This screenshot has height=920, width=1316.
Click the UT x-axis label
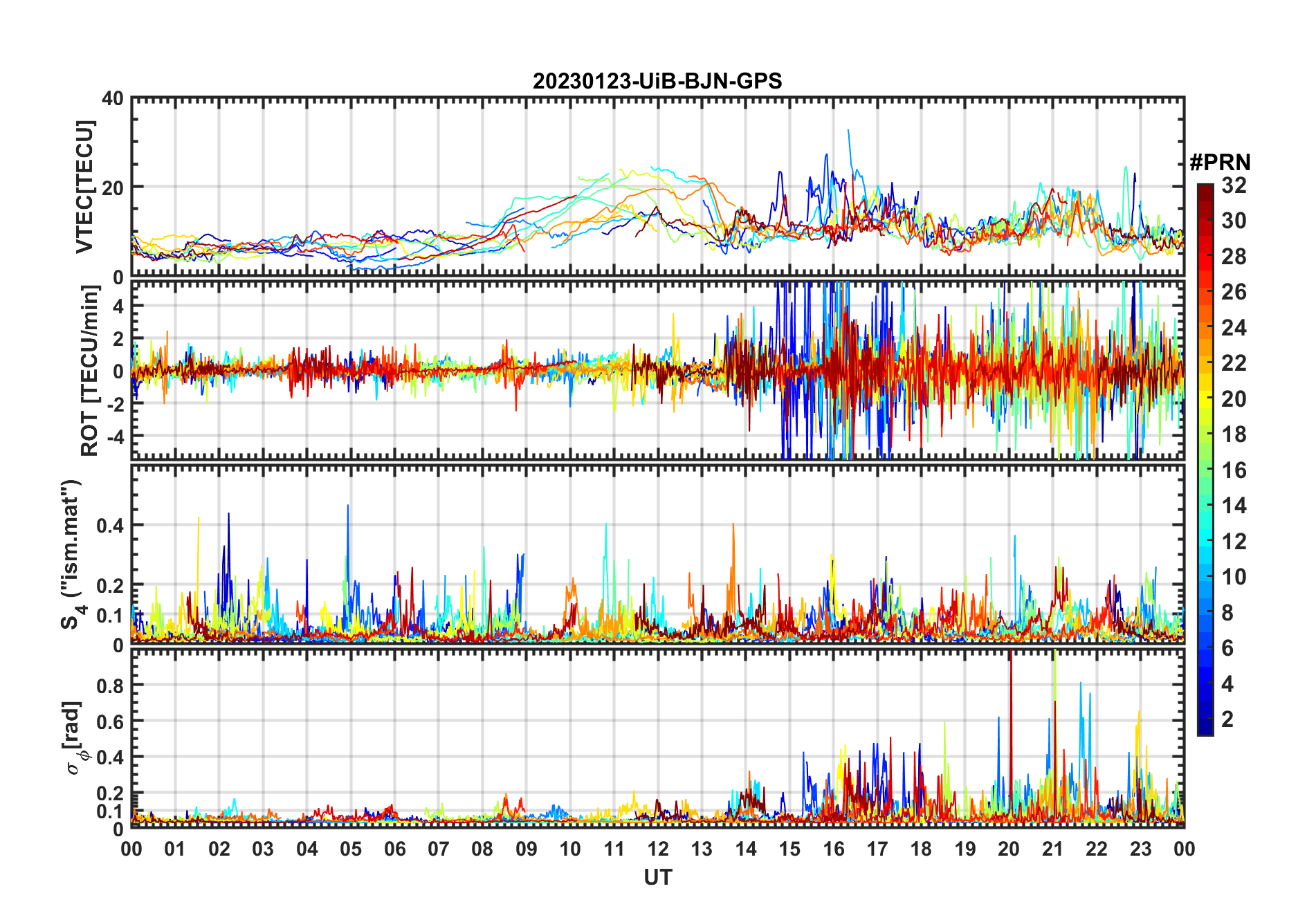coord(657,877)
